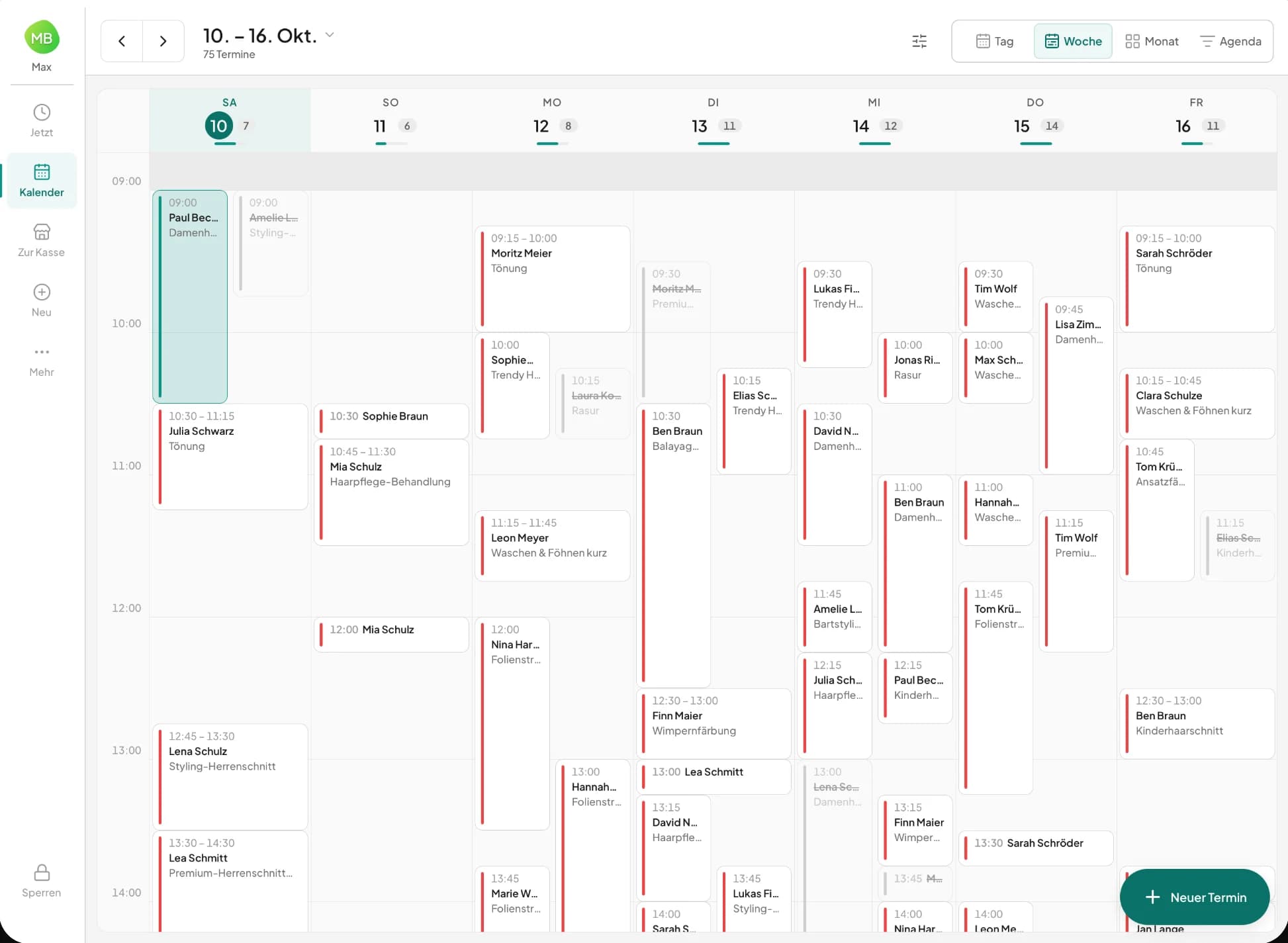Select Wednesday the 14th column header
Image resolution: width=1288 pixels, height=943 pixels.
pyautogui.click(x=874, y=120)
